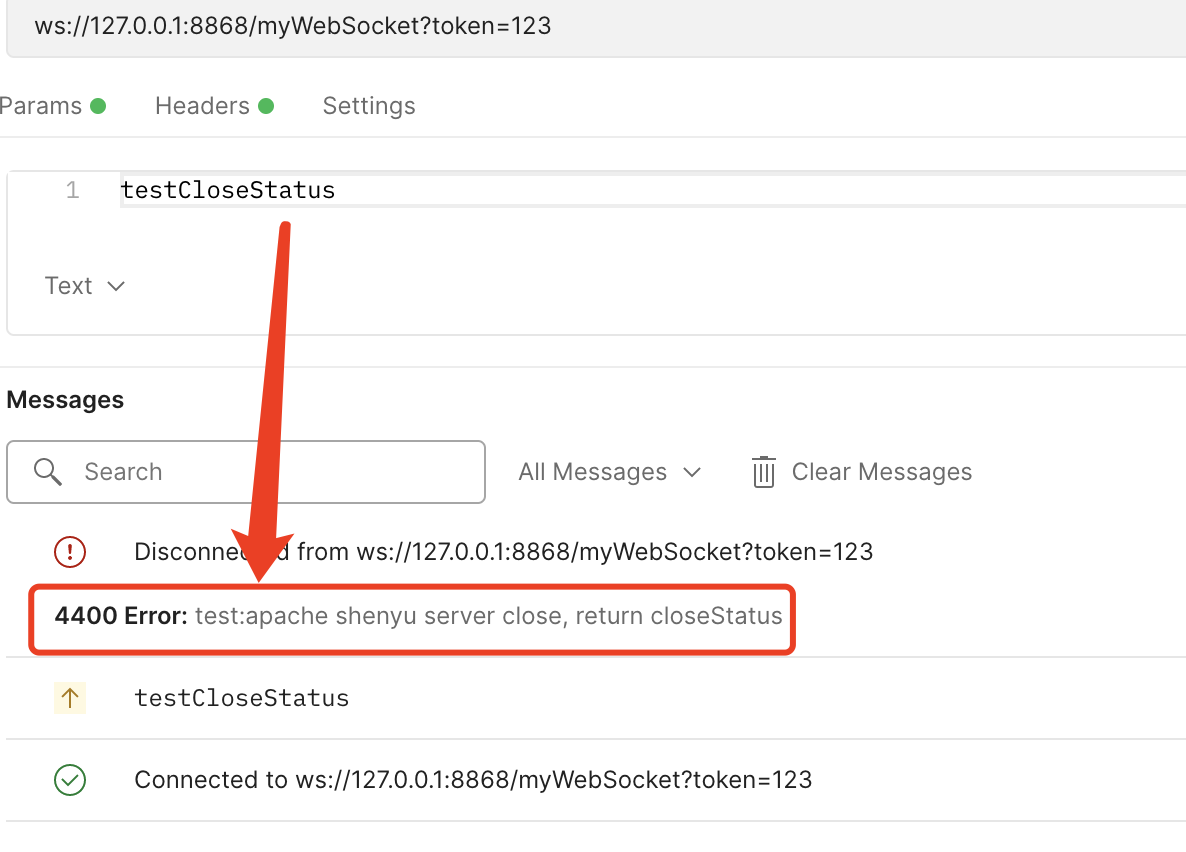Open the Text message format dropdown
1186x852 pixels.
coord(84,286)
